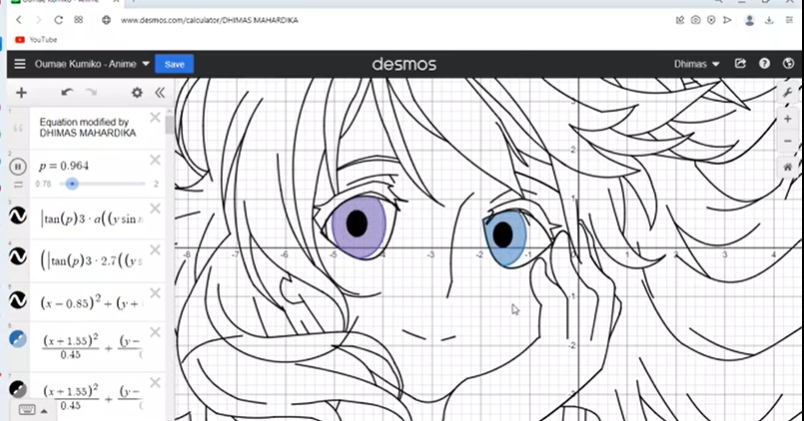Open the language globe icon
This screenshot has height=421, width=804.
[789, 64]
